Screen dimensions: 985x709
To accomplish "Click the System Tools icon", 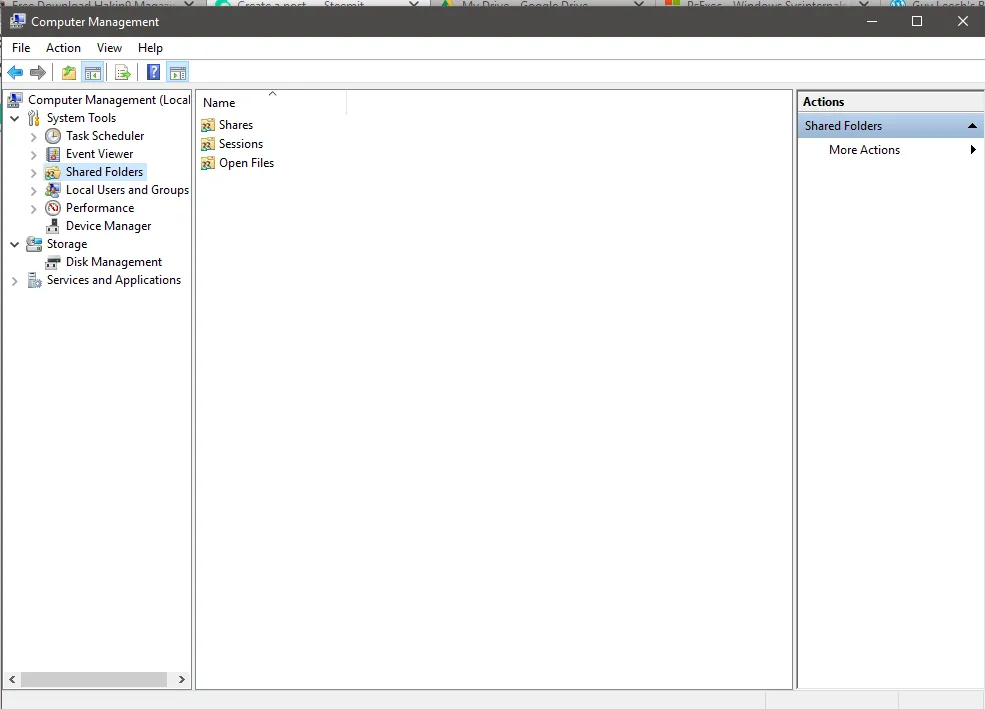I will [34, 118].
